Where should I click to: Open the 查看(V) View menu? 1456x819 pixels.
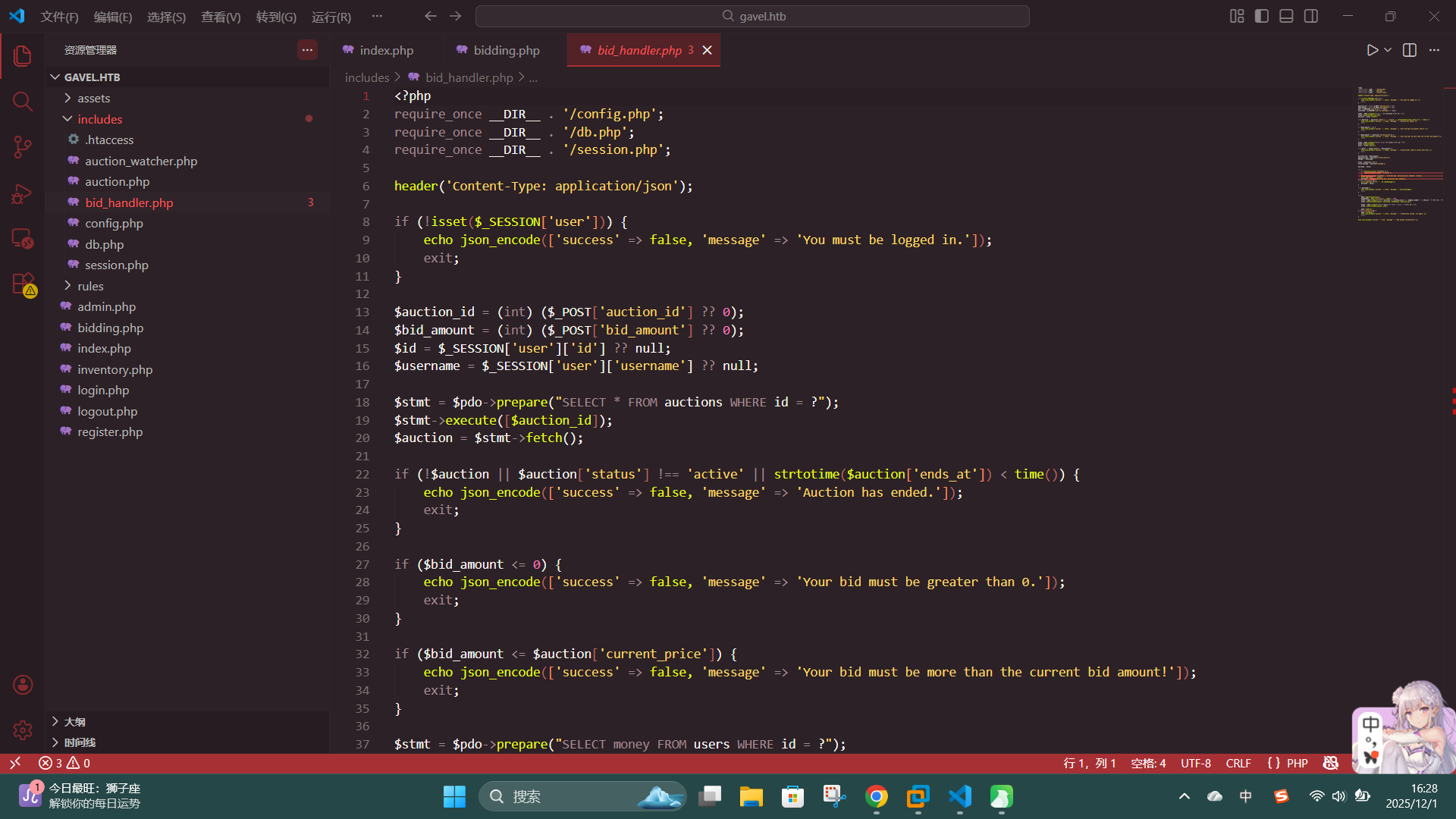[x=221, y=17]
